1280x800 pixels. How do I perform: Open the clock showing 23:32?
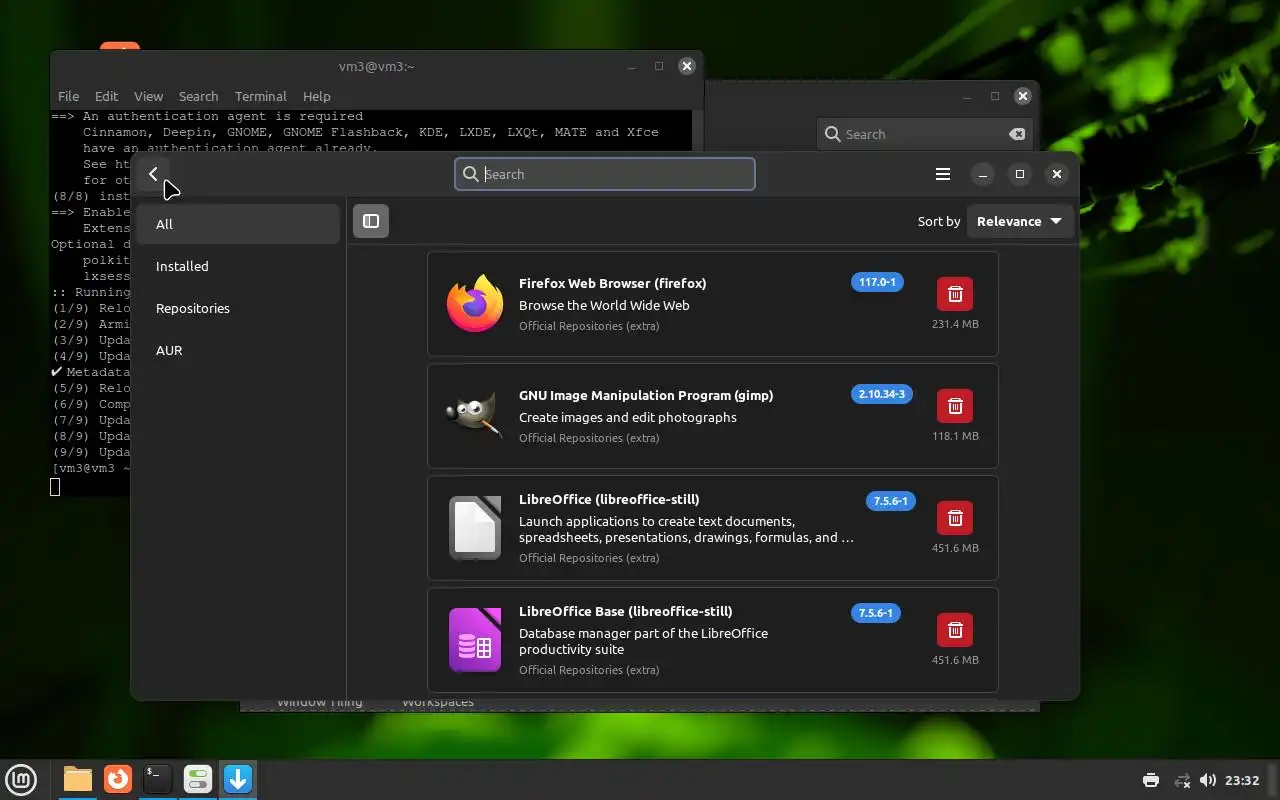1241,780
